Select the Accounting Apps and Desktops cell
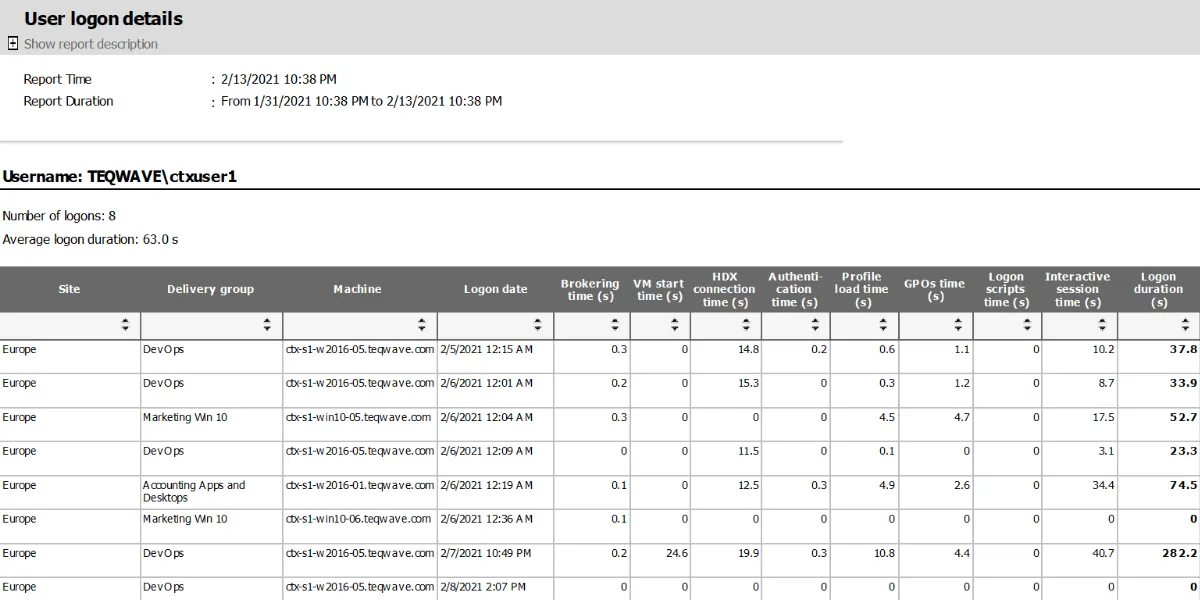Viewport: 1200px width, 600px height. click(x=193, y=491)
